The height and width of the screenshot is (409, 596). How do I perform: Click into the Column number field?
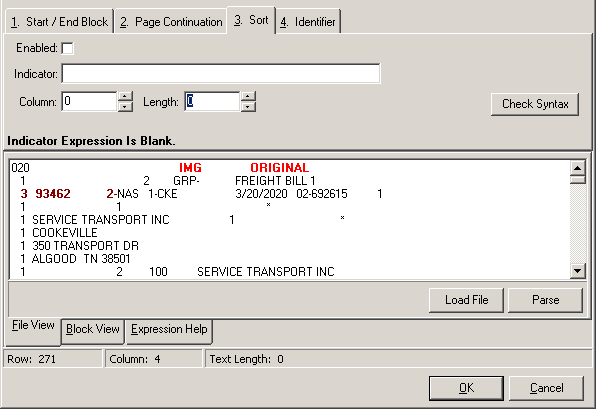tap(90, 101)
